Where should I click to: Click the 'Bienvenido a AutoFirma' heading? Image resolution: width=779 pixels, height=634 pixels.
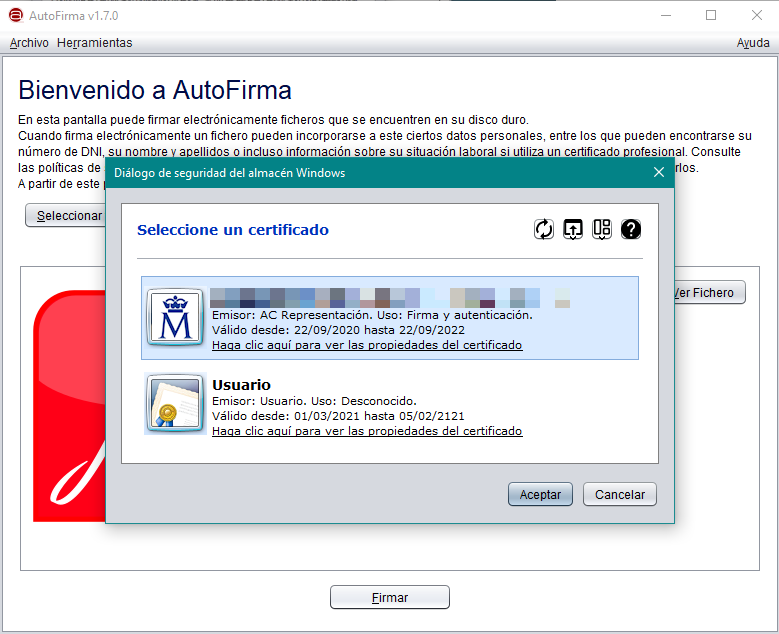155,90
